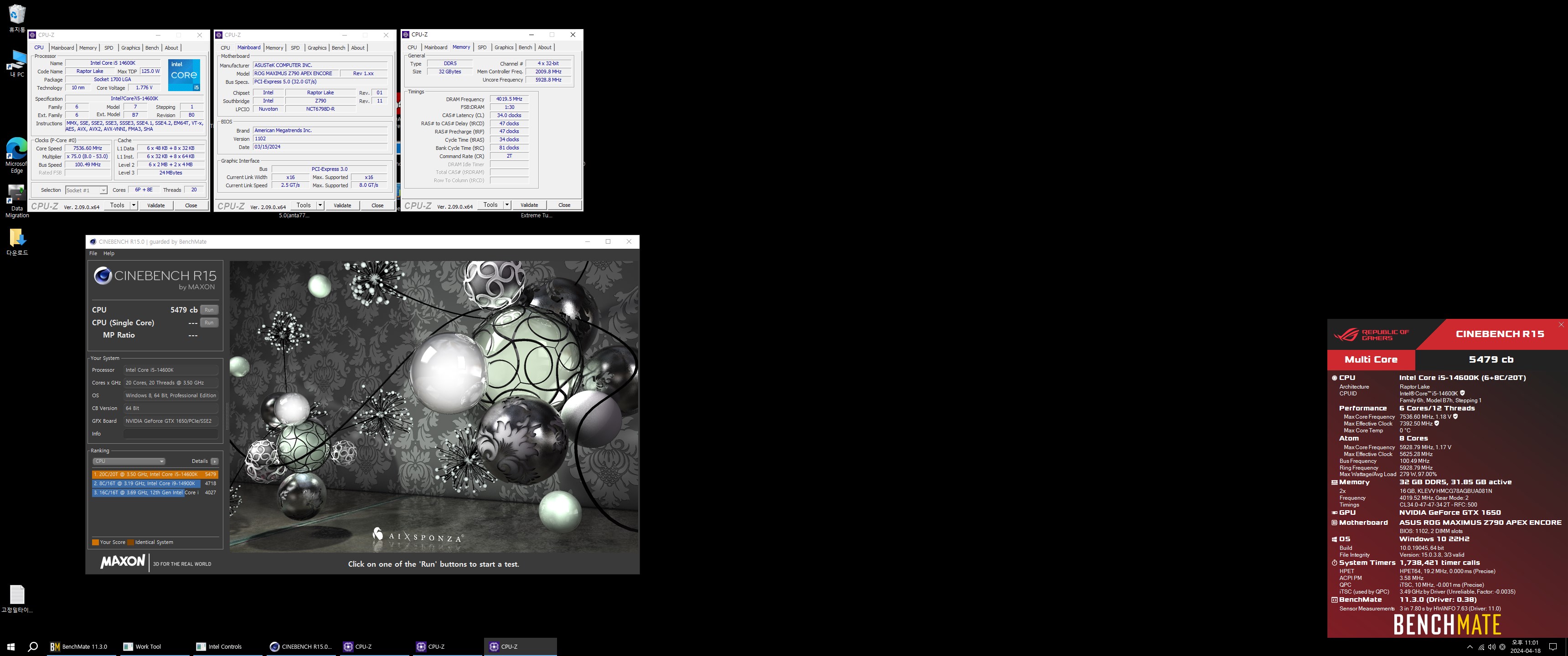Click Validate in the first CPU-Z window

click(156, 205)
